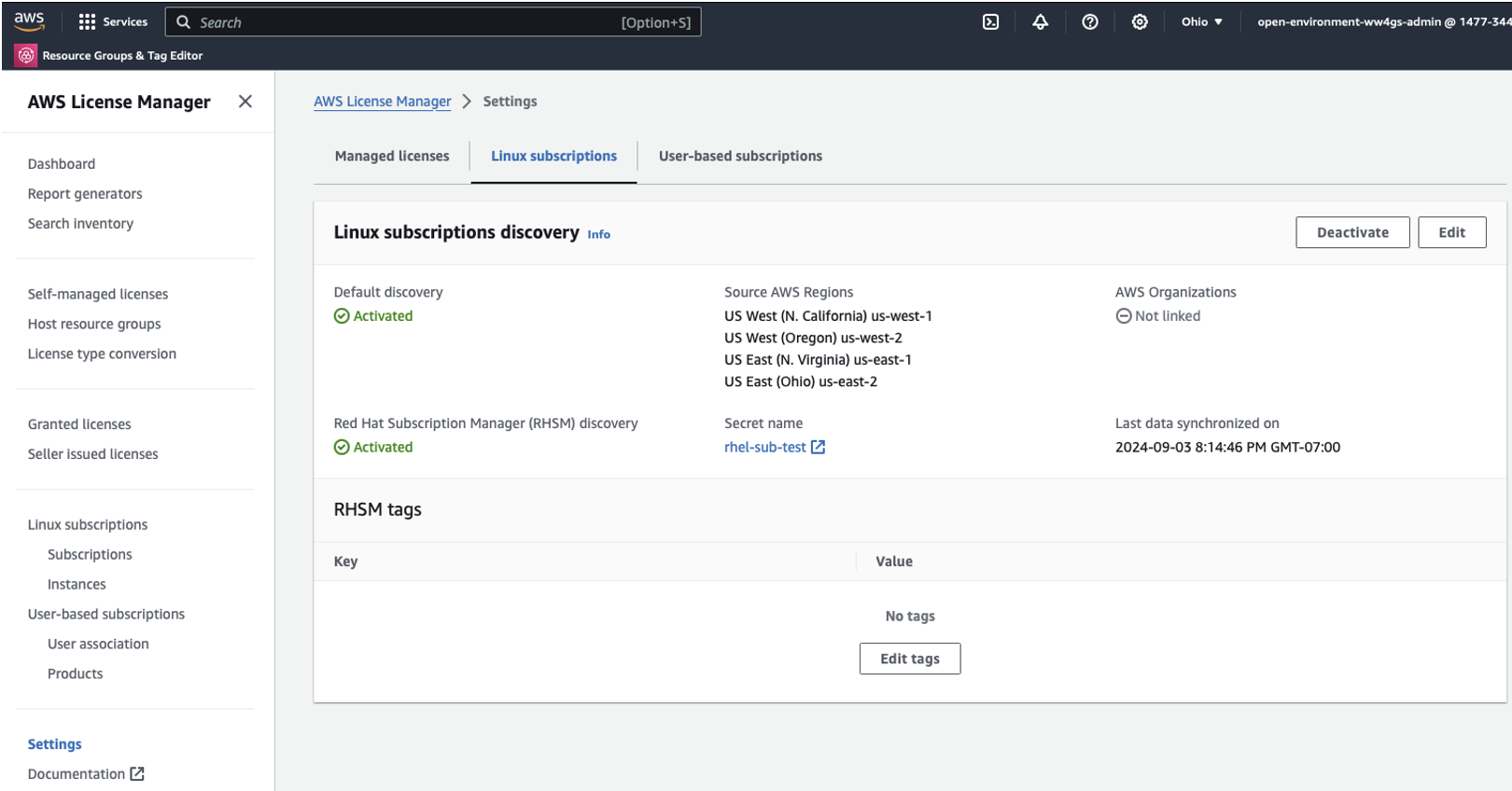Click the Documentation external link icon

point(137,773)
